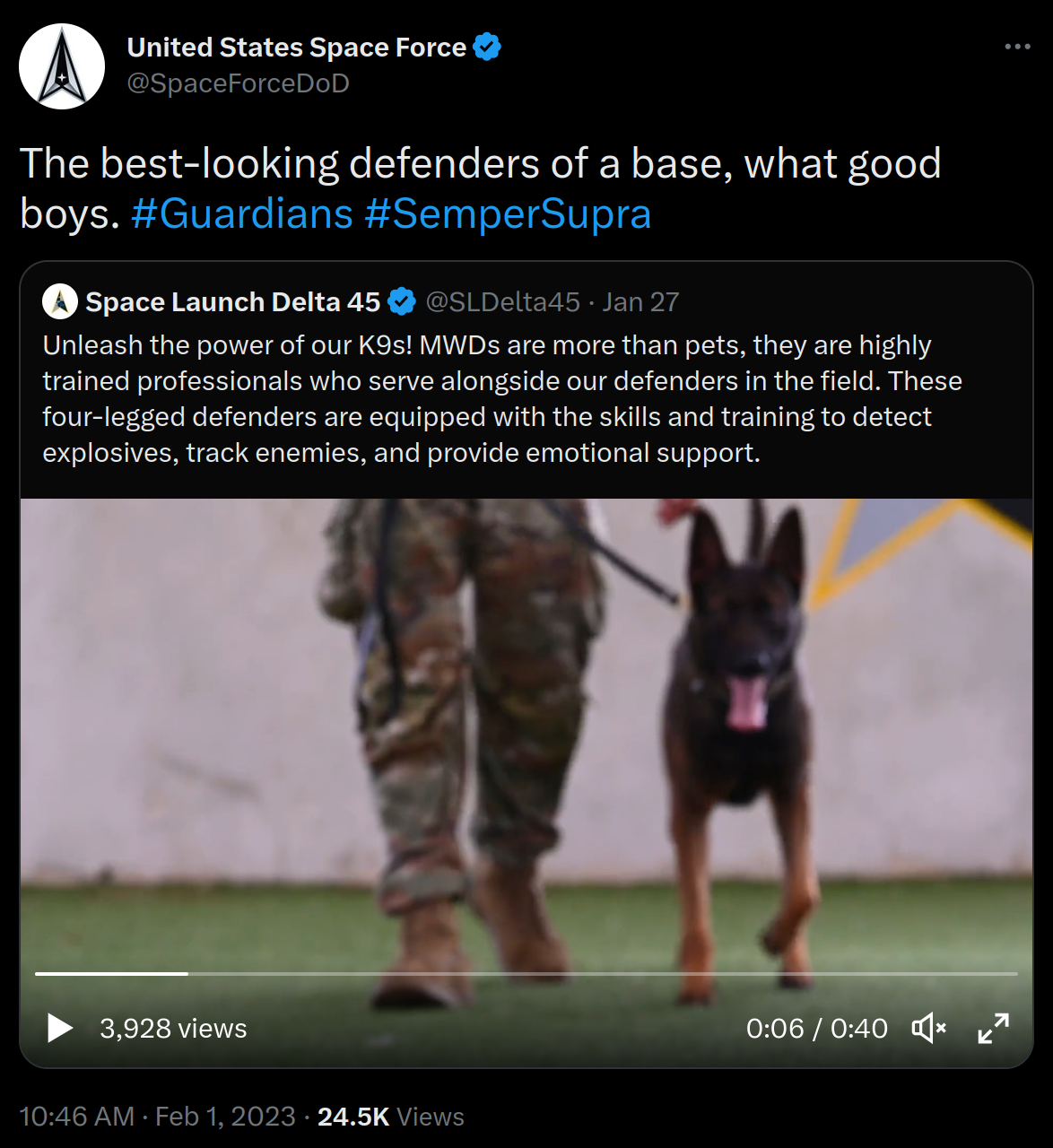Screen dimensions: 1053x1148
Task: Open the #SemperSupra hashtag
Action: tap(508, 214)
